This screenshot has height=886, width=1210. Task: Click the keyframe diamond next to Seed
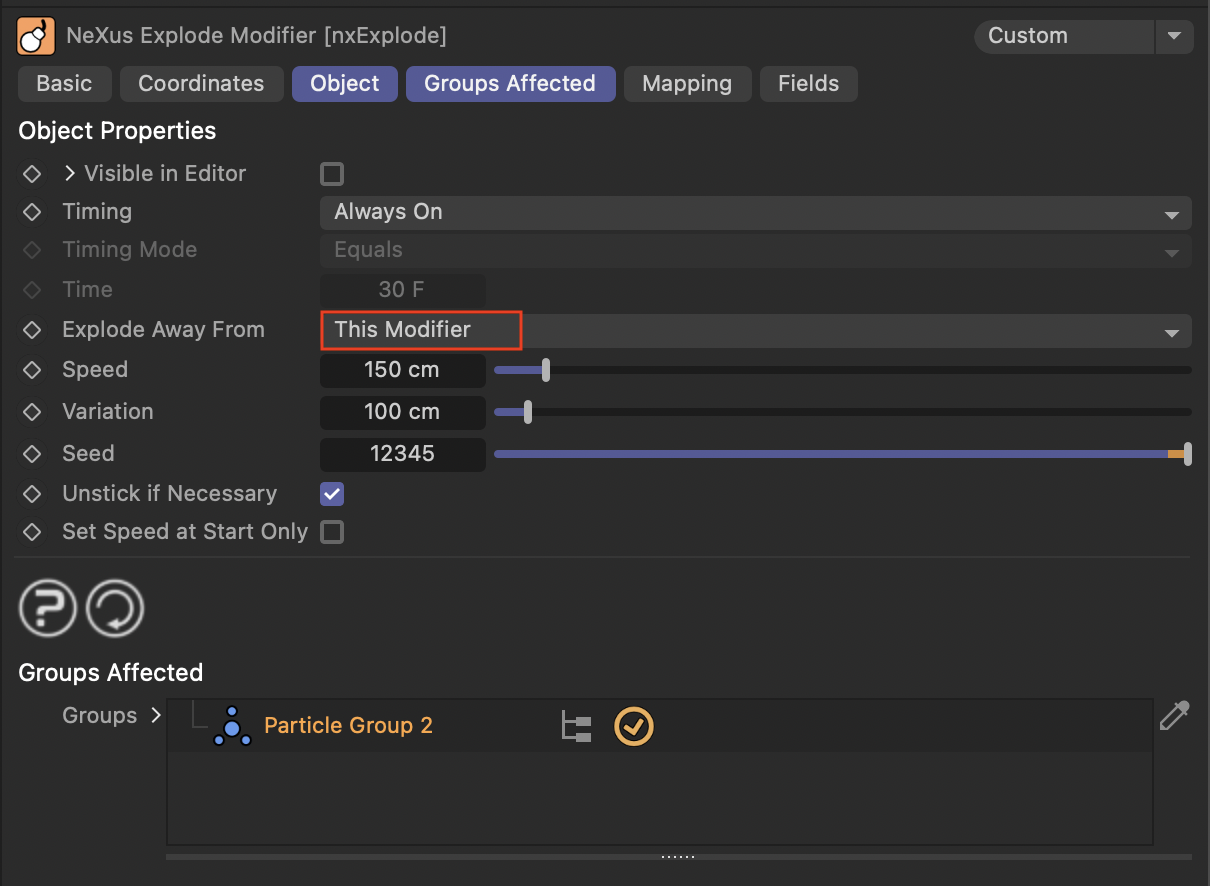32,454
